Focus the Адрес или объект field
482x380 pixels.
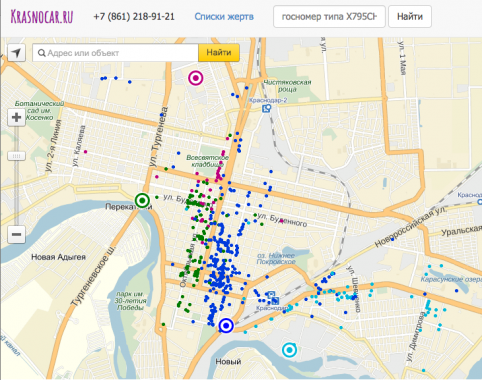[x=115, y=53]
